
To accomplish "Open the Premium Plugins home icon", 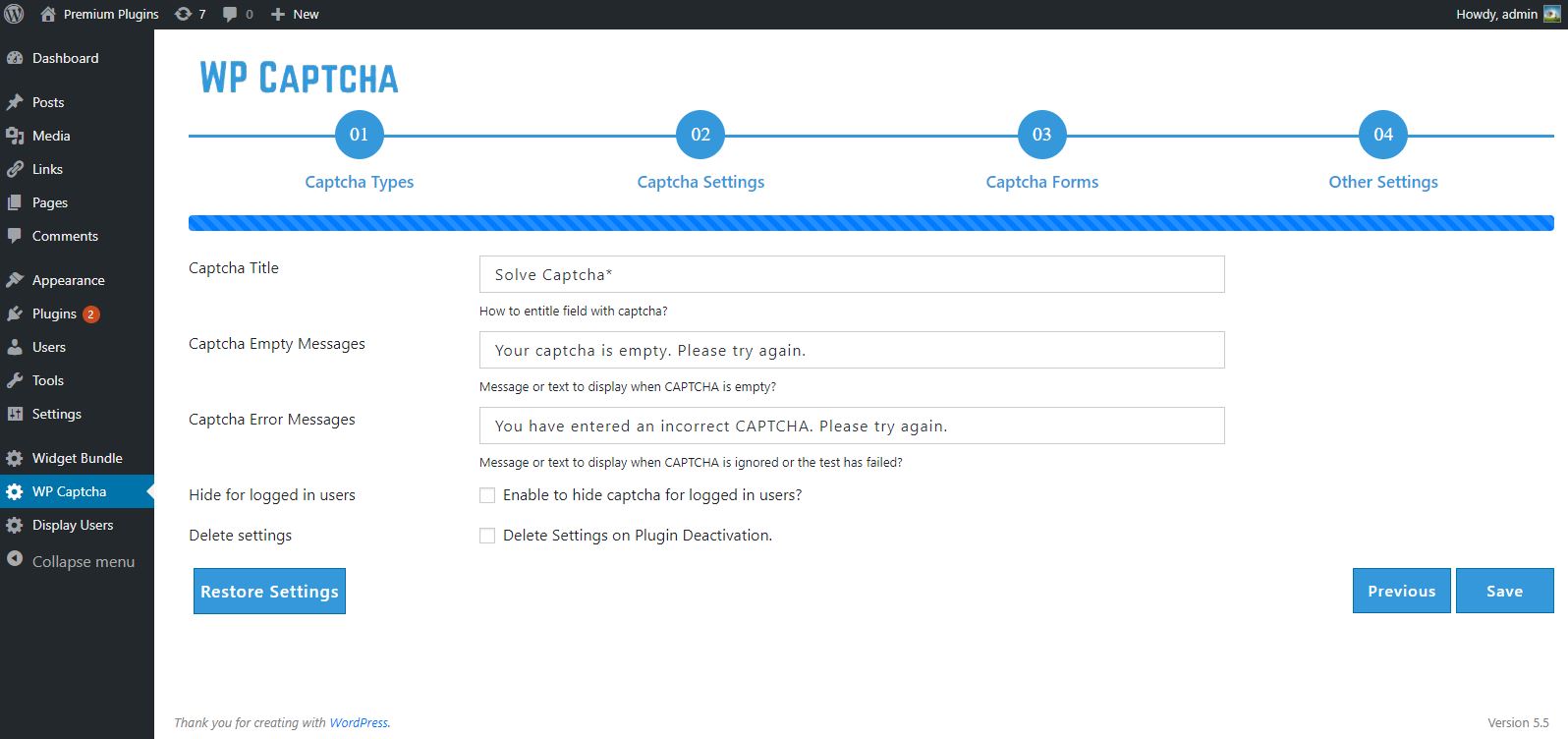I will 48,14.
